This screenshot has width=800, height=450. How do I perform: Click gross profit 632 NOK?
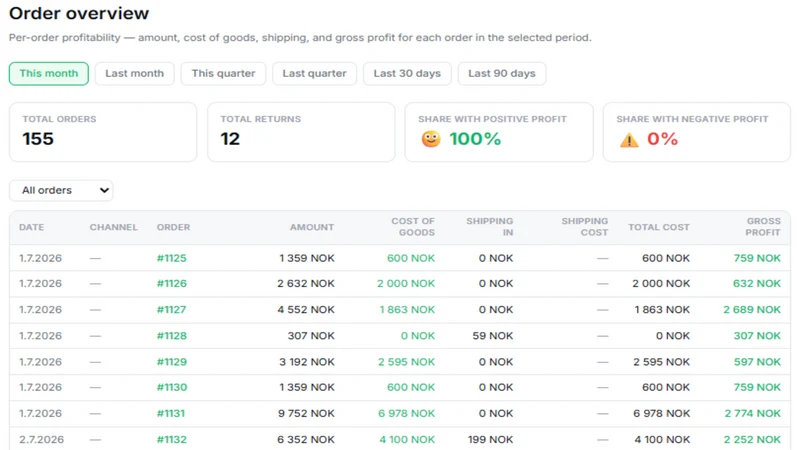coord(757,284)
